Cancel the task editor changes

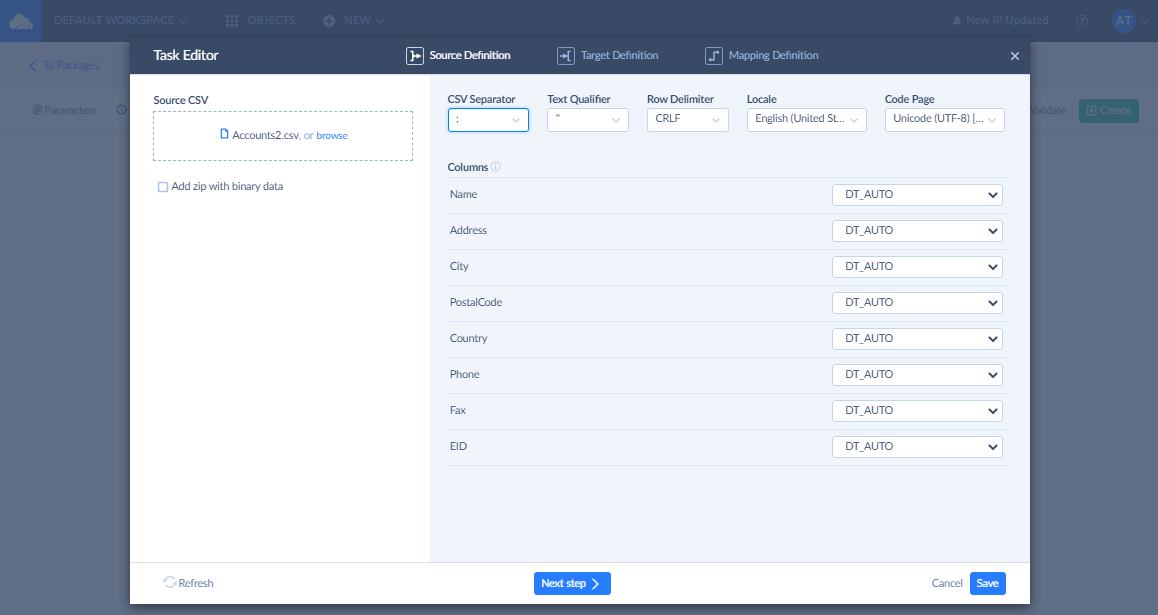pos(946,583)
